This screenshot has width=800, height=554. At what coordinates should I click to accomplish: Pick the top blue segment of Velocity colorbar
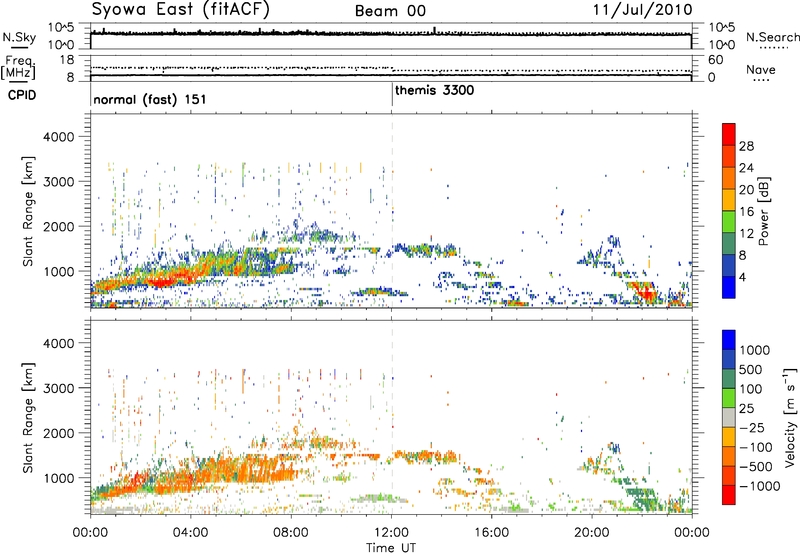(x=729, y=340)
